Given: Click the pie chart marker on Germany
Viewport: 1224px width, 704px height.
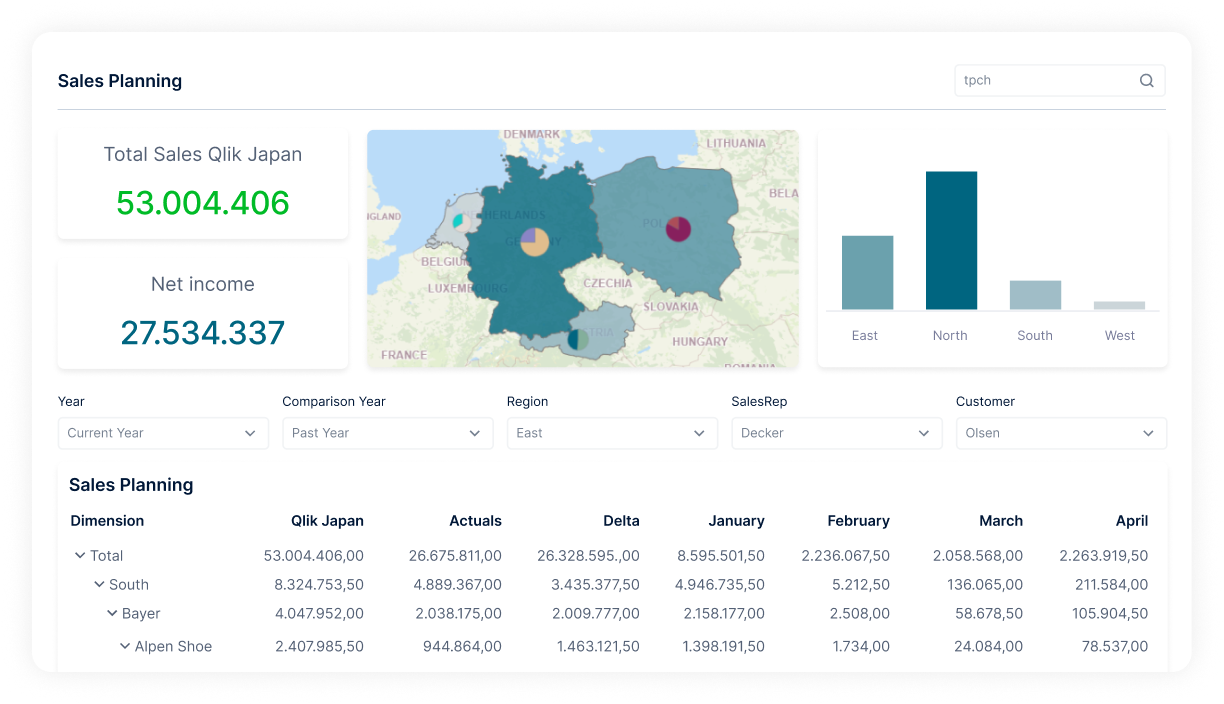Looking at the screenshot, I should 535,242.
